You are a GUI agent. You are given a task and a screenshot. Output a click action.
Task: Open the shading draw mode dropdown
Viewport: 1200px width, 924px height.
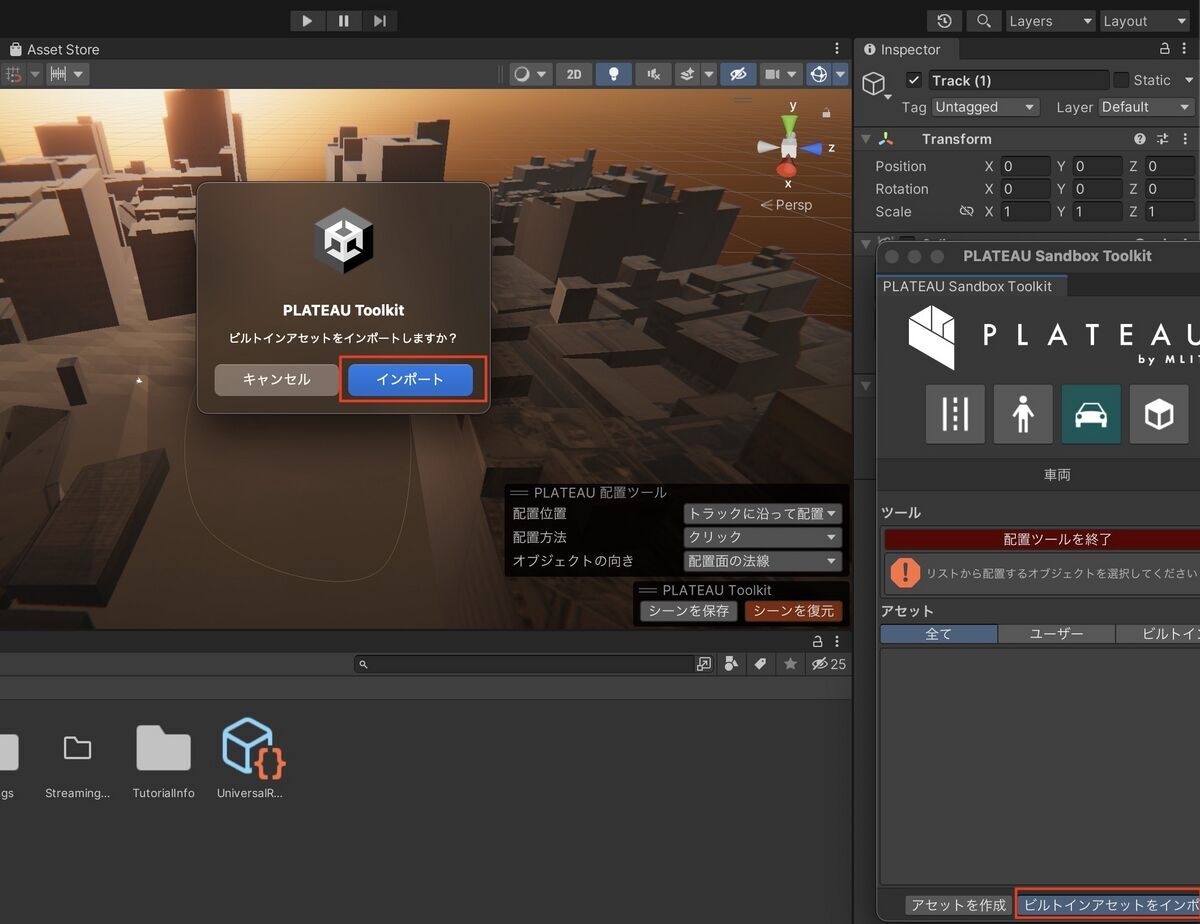(x=530, y=74)
